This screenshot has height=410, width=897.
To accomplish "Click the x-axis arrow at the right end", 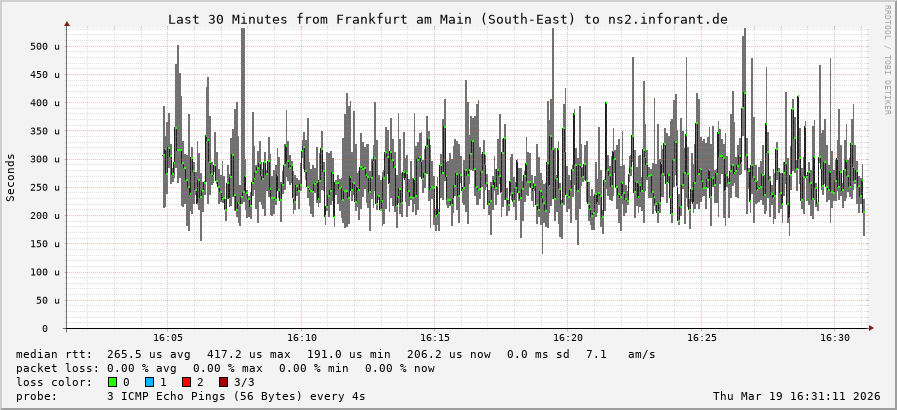I will click(870, 328).
